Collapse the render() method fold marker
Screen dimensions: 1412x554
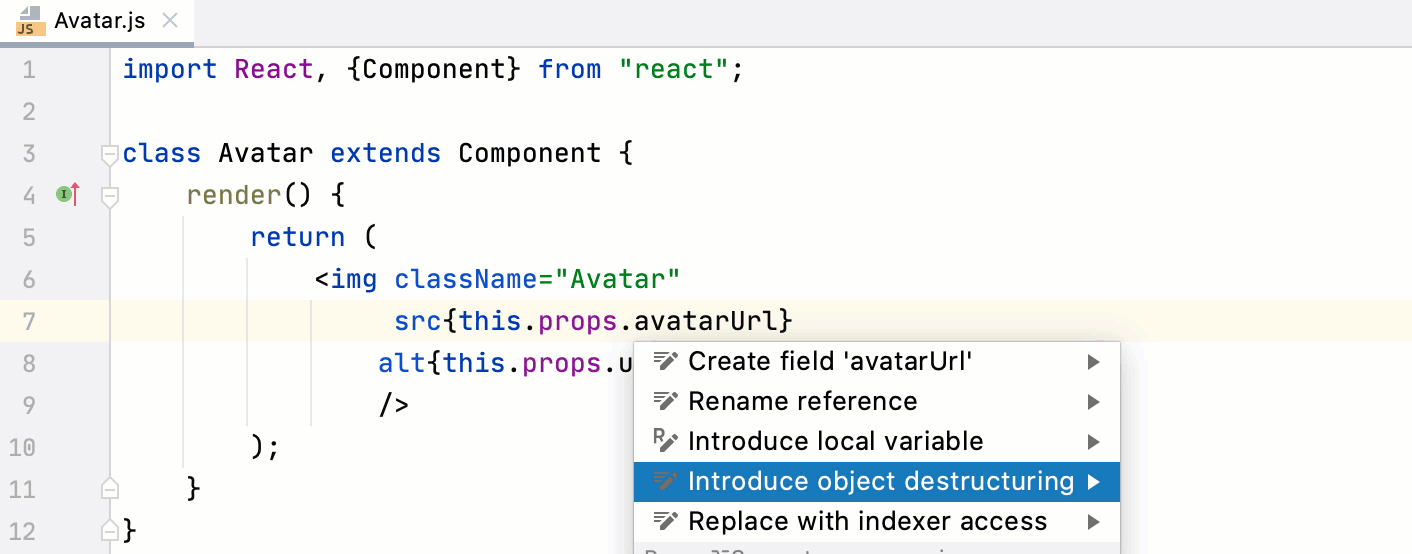110,196
